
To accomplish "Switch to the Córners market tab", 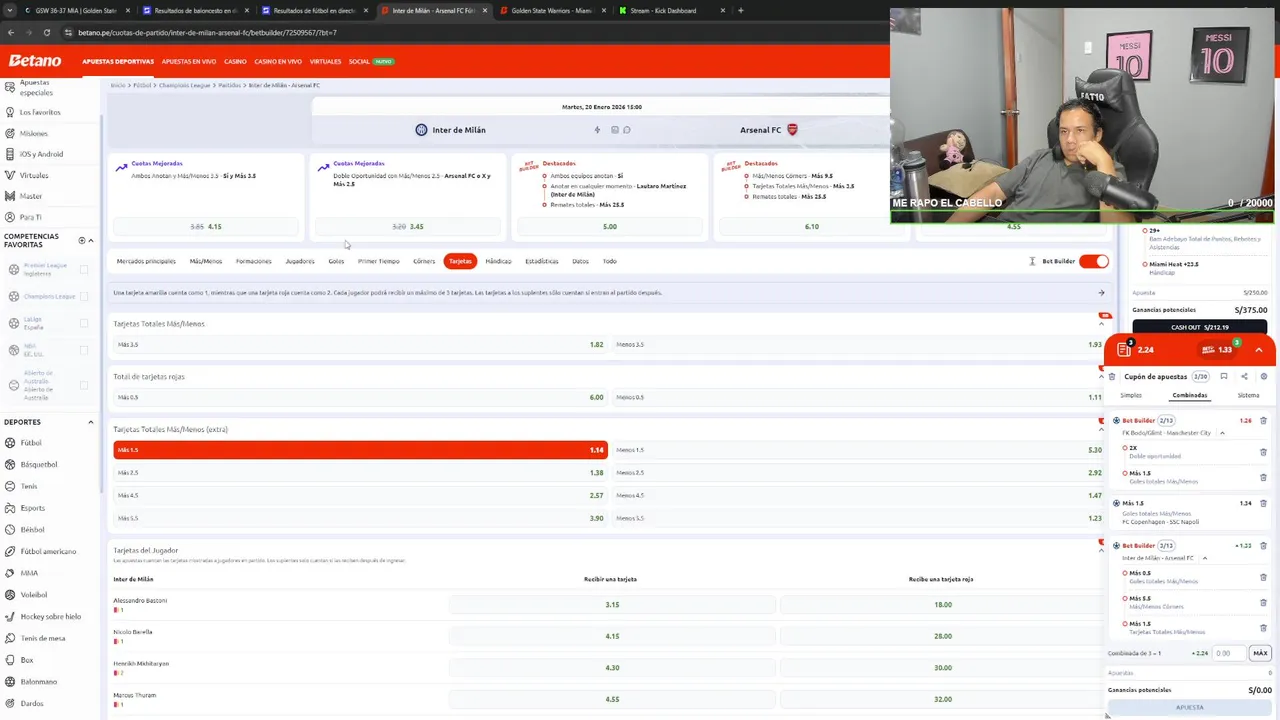I will [424, 261].
